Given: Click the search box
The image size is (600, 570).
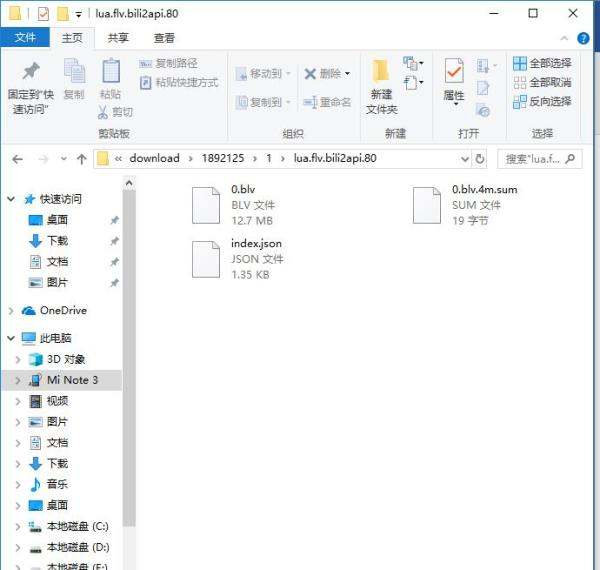Looking at the screenshot, I should (x=540, y=159).
